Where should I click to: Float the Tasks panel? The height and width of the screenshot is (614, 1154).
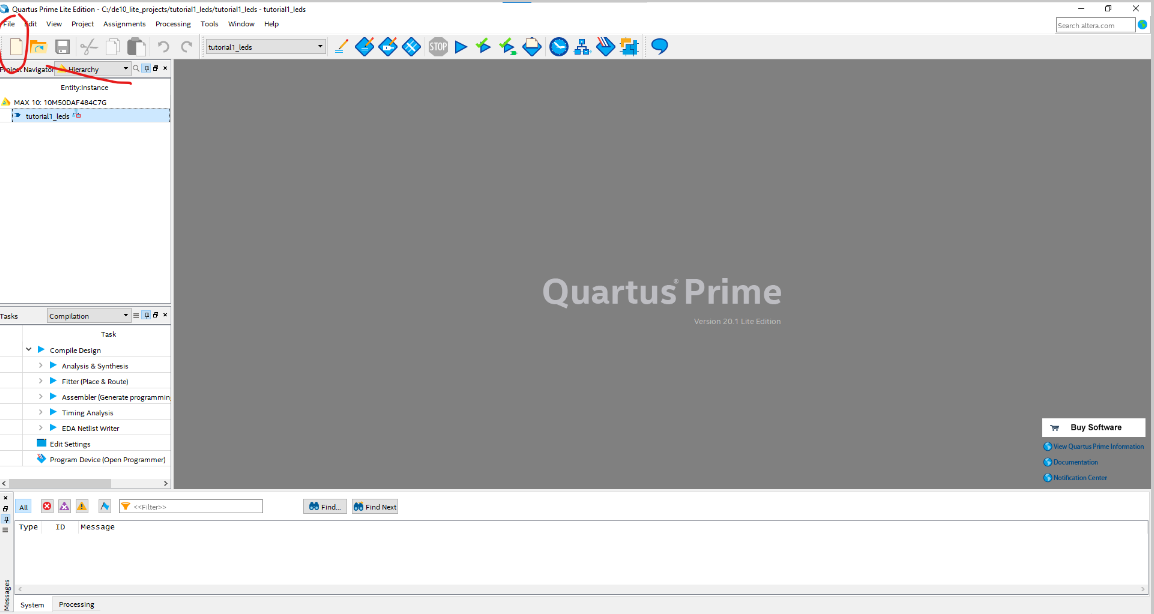pyautogui.click(x=155, y=315)
